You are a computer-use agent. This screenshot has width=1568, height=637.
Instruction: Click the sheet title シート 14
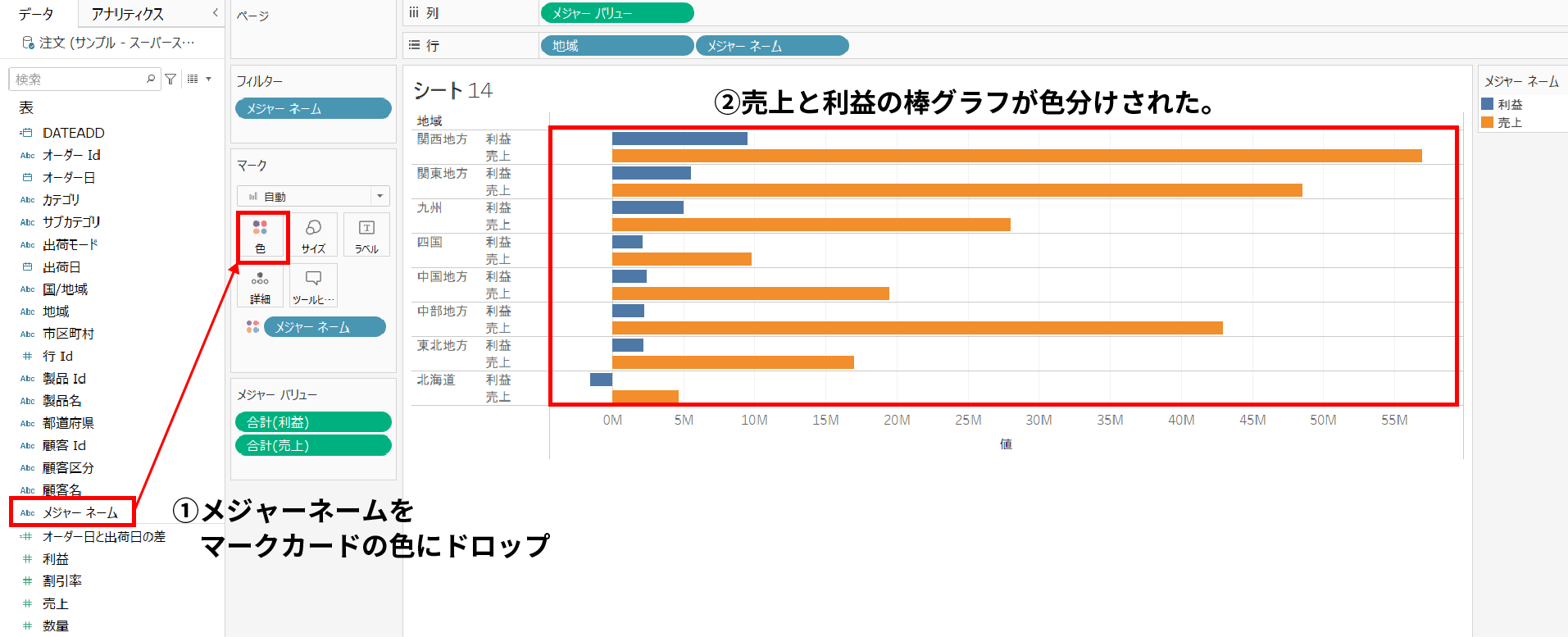pyautogui.click(x=452, y=90)
